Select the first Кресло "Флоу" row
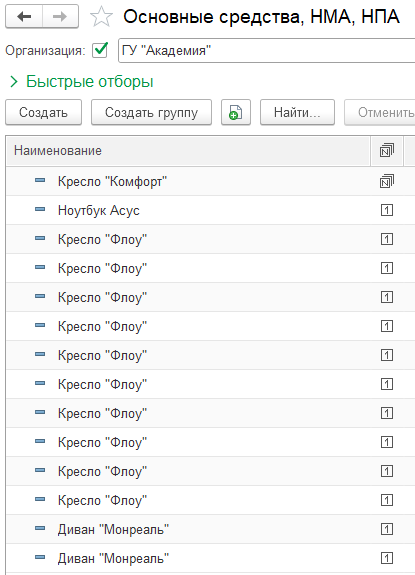This screenshot has width=415, height=575. click(210, 239)
